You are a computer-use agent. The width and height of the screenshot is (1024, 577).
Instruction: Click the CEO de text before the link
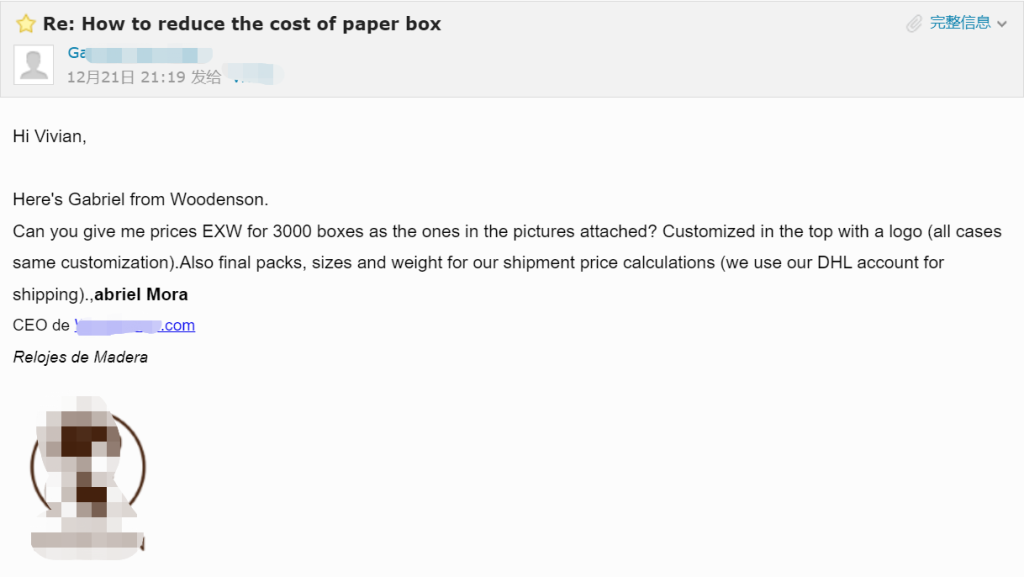point(41,325)
